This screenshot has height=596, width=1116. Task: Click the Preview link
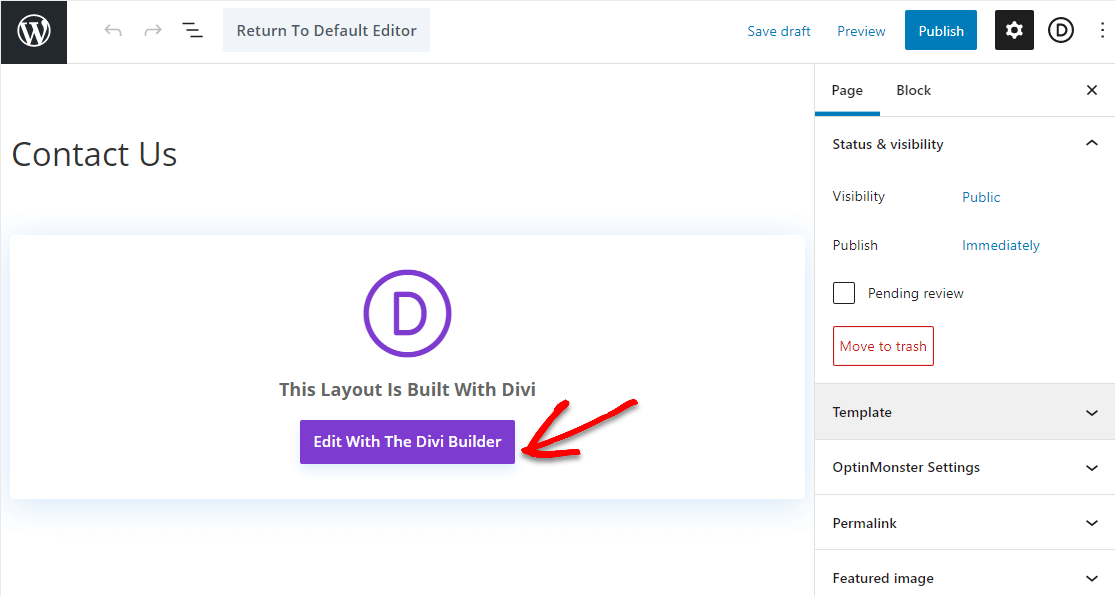coord(861,31)
